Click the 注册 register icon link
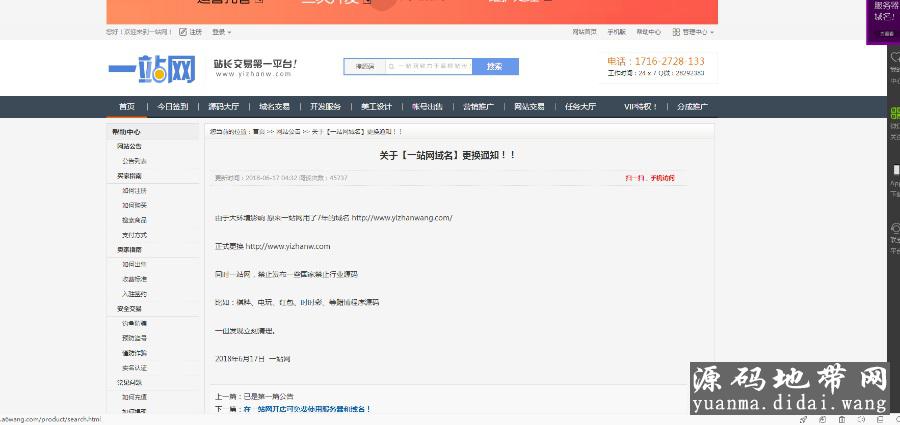 coord(191,32)
